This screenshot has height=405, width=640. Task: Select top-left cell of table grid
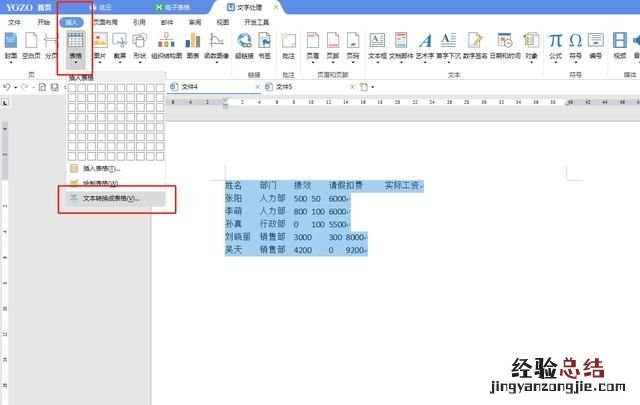click(x=72, y=88)
